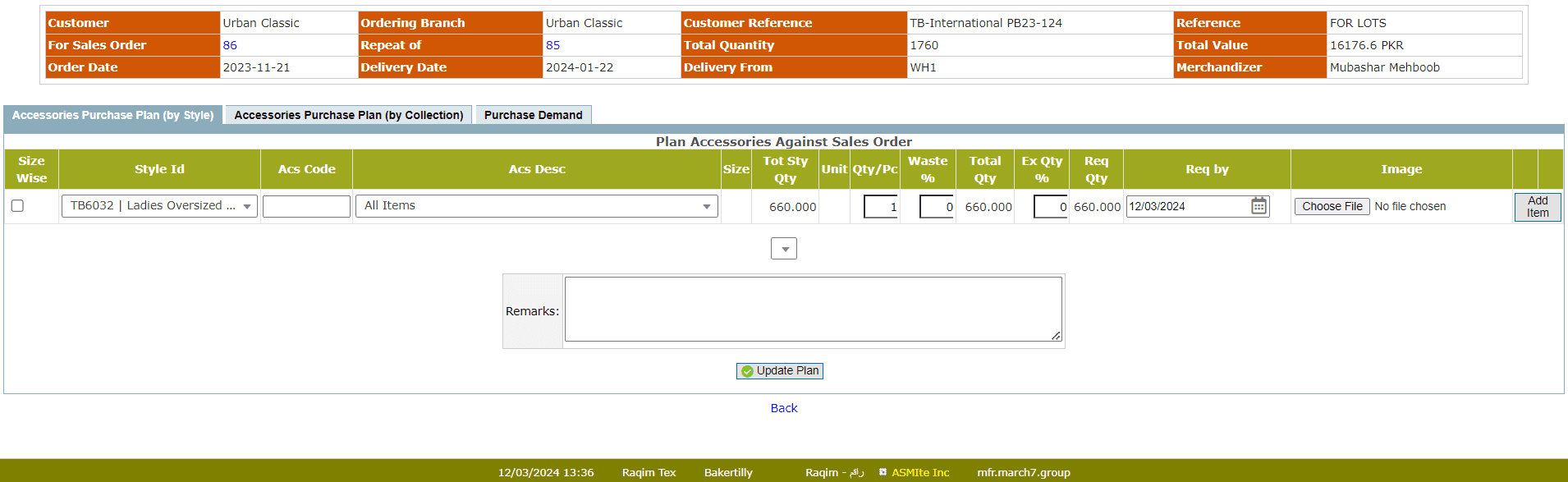Tick the Size Wise checkbox
This screenshot has height=482, width=1568.
[17, 206]
